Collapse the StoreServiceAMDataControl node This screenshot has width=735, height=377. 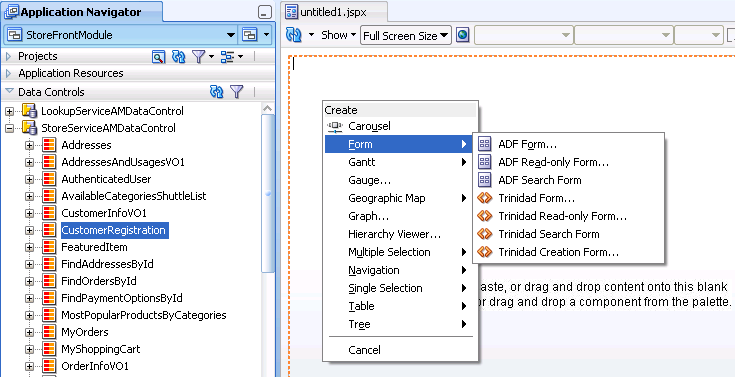9,128
